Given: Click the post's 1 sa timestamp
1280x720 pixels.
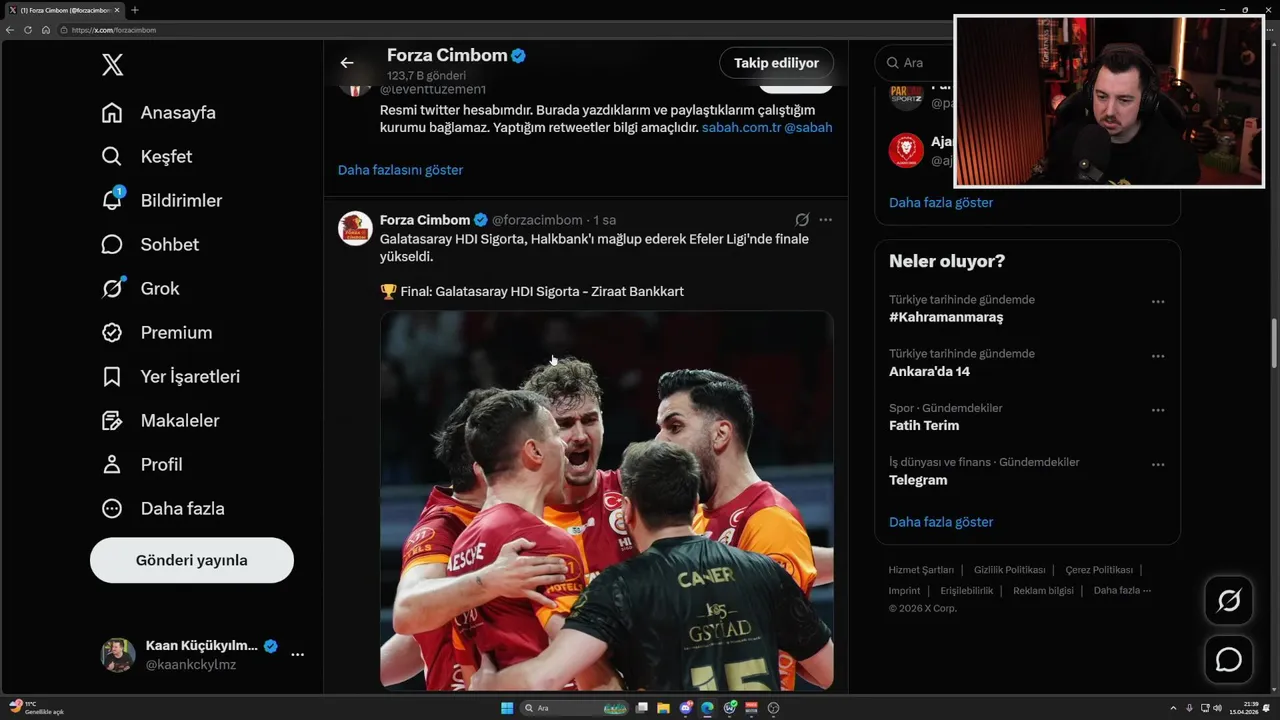Looking at the screenshot, I should pos(604,220).
